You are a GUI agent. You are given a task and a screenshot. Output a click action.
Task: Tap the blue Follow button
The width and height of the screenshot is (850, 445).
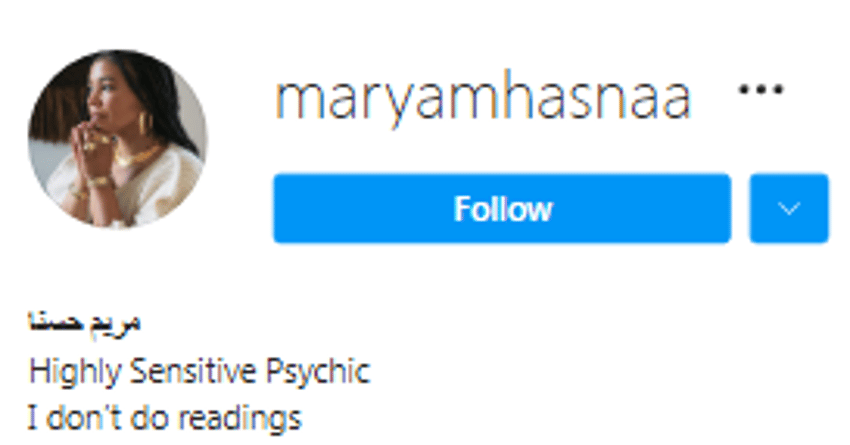pyautogui.click(x=502, y=208)
